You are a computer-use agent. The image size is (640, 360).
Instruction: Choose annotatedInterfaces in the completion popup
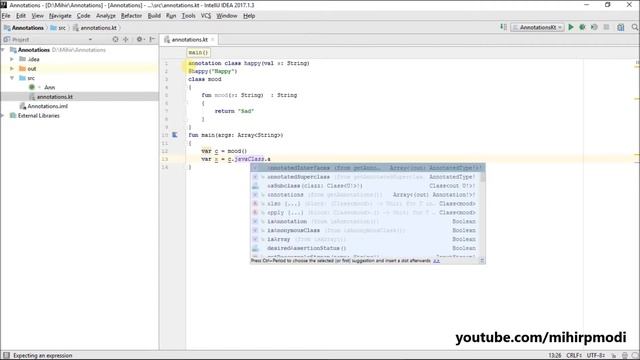(x=367, y=168)
